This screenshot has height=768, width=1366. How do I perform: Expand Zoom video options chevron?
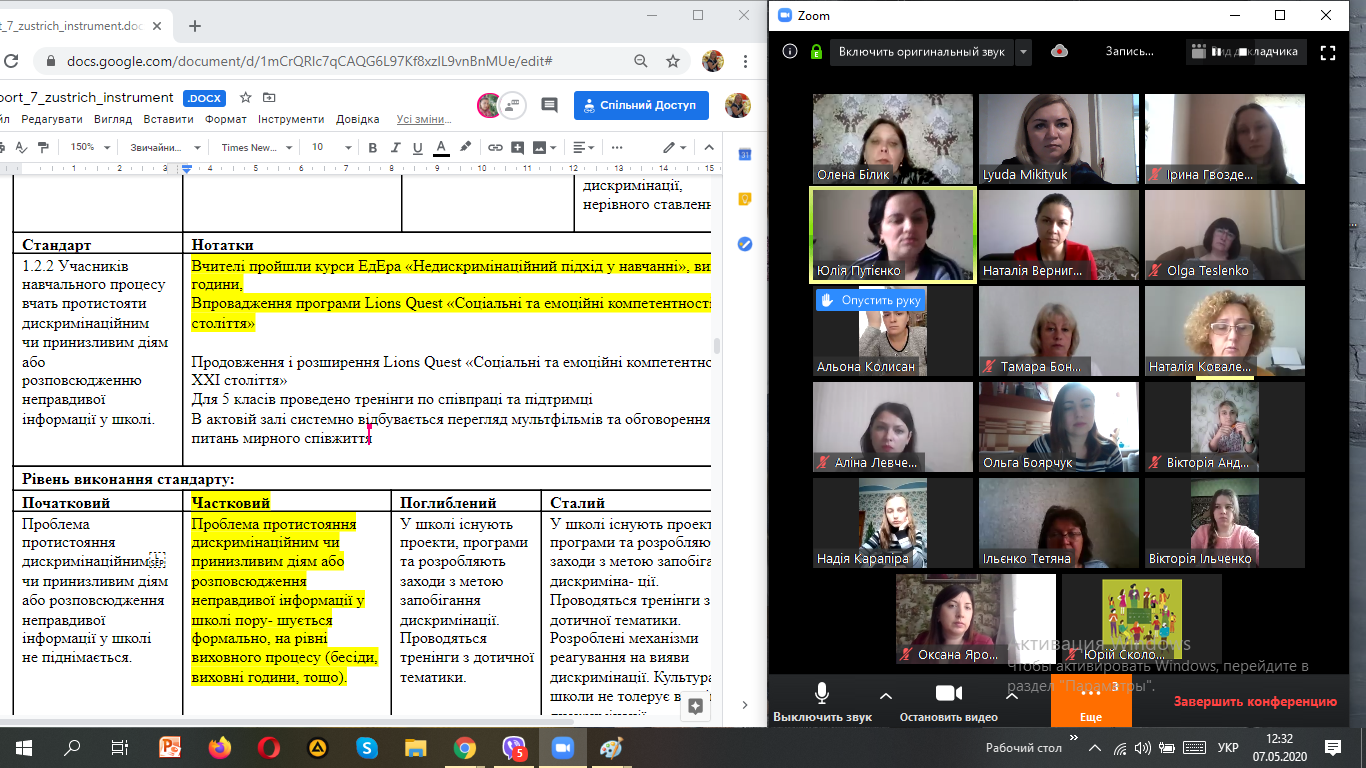click(x=1010, y=695)
